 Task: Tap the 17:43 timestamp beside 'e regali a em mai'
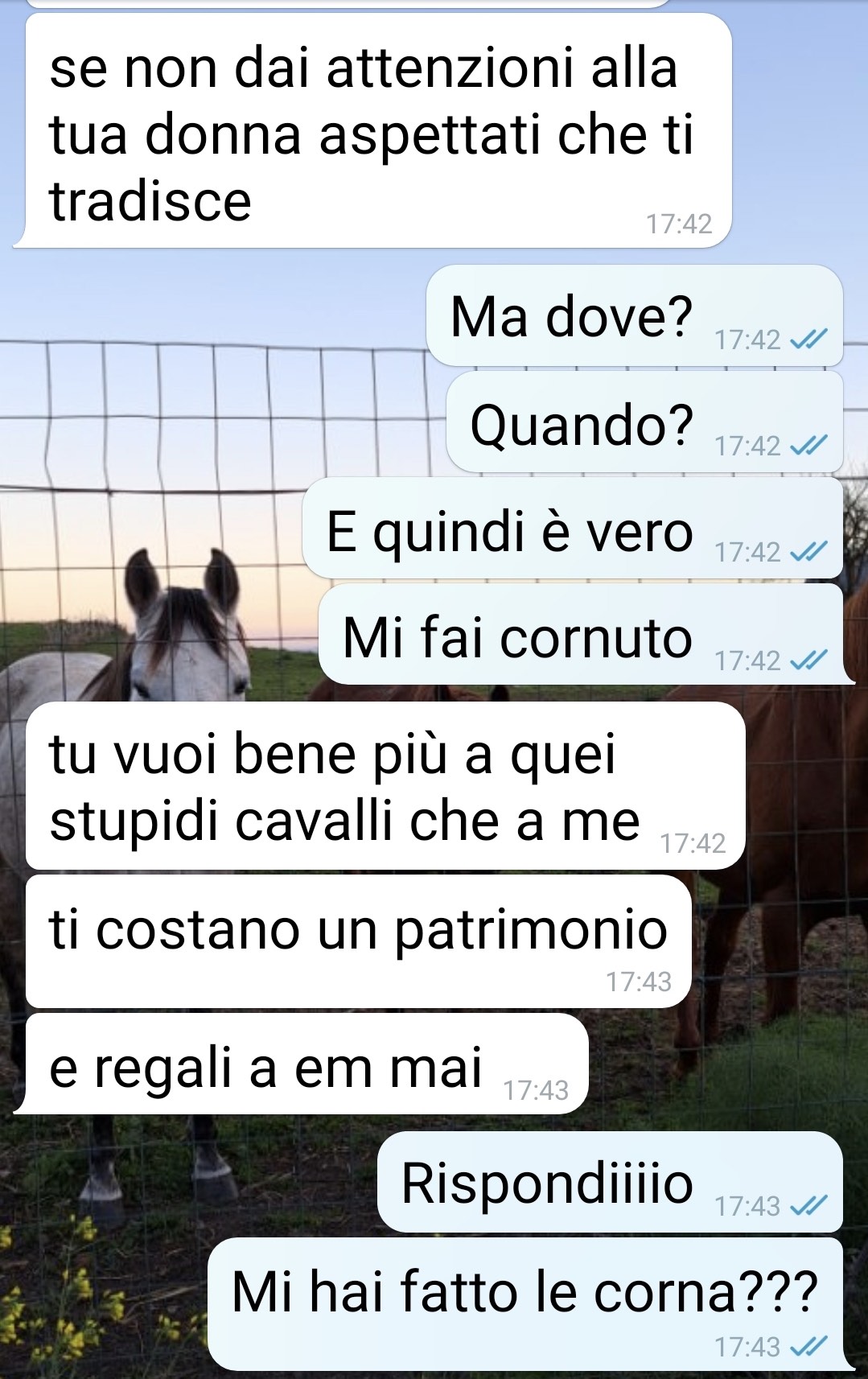pyautogui.click(x=536, y=1091)
